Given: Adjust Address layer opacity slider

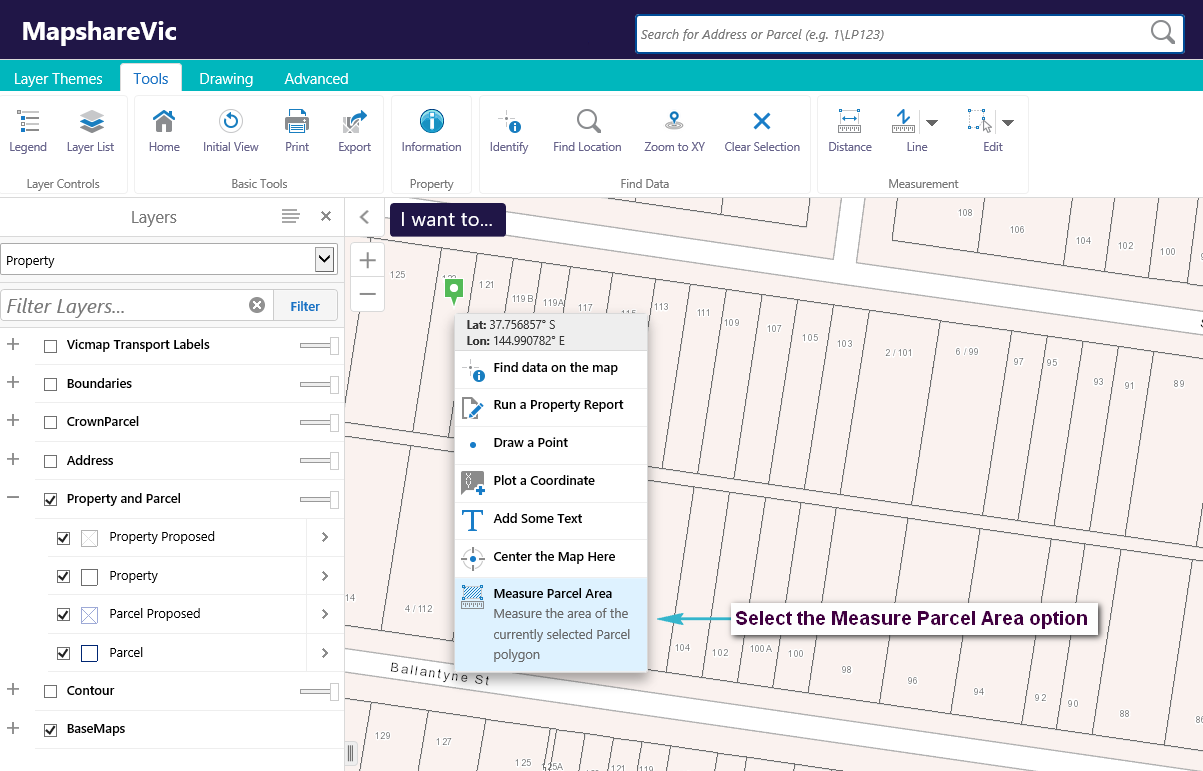Looking at the screenshot, I should coord(320,461).
